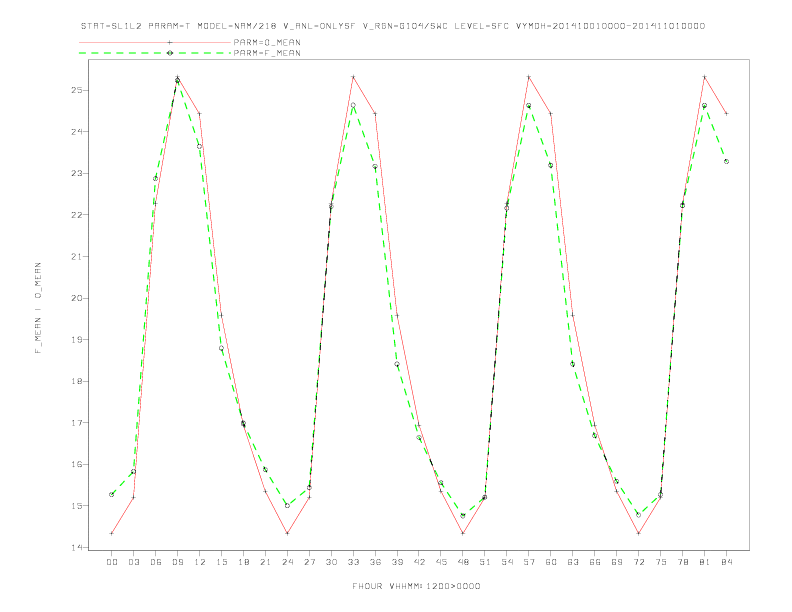Click x-axis forecast hour label 78

[x=683, y=562]
